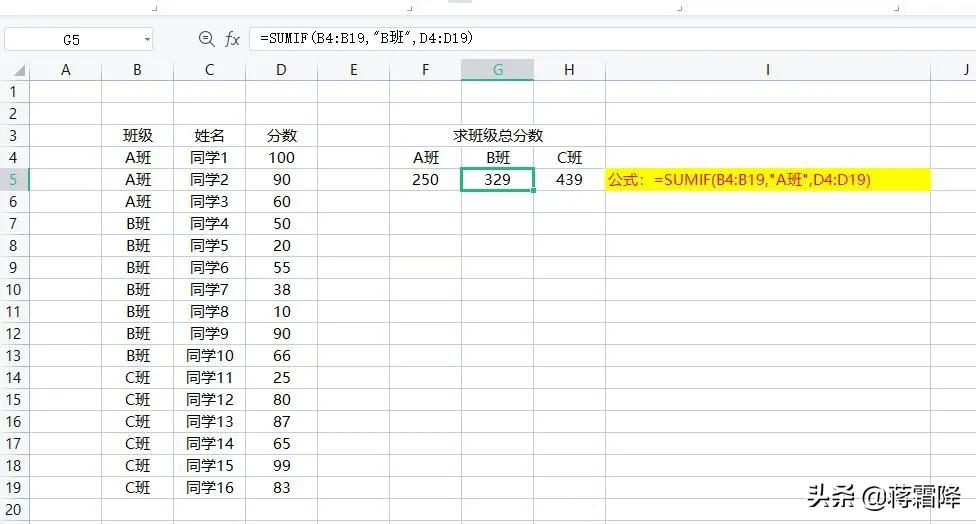This screenshot has height=524, width=976.
Task: Expand the Name Box dropdown arrow
Action: tap(147, 39)
